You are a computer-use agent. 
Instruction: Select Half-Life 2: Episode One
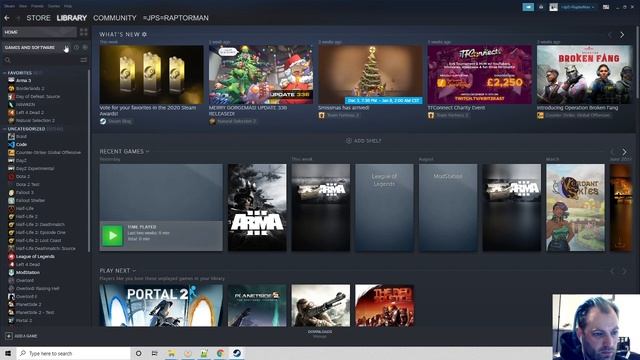point(40,232)
